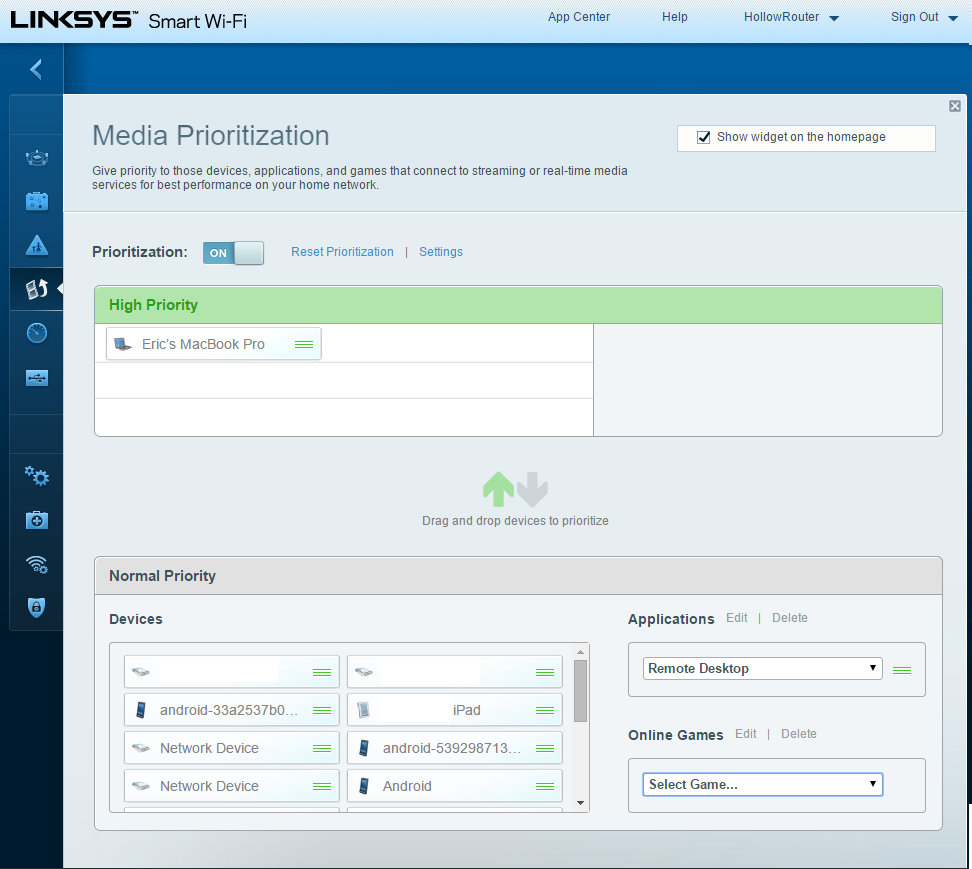The image size is (972, 869).
Task: Toggle the Prioritization ON switch
Action: [x=233, y=253]
